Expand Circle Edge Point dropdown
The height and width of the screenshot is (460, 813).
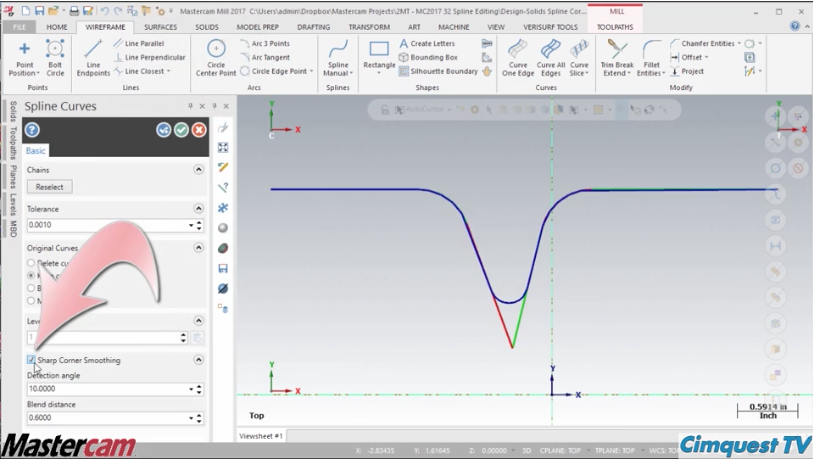[x=312, y=72]
